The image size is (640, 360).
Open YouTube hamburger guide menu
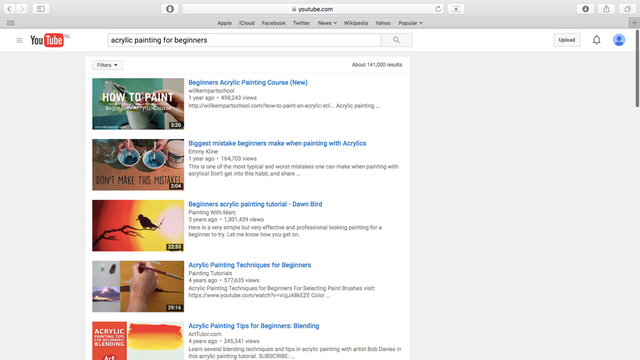pyautogui.click(x=19, y=40)
